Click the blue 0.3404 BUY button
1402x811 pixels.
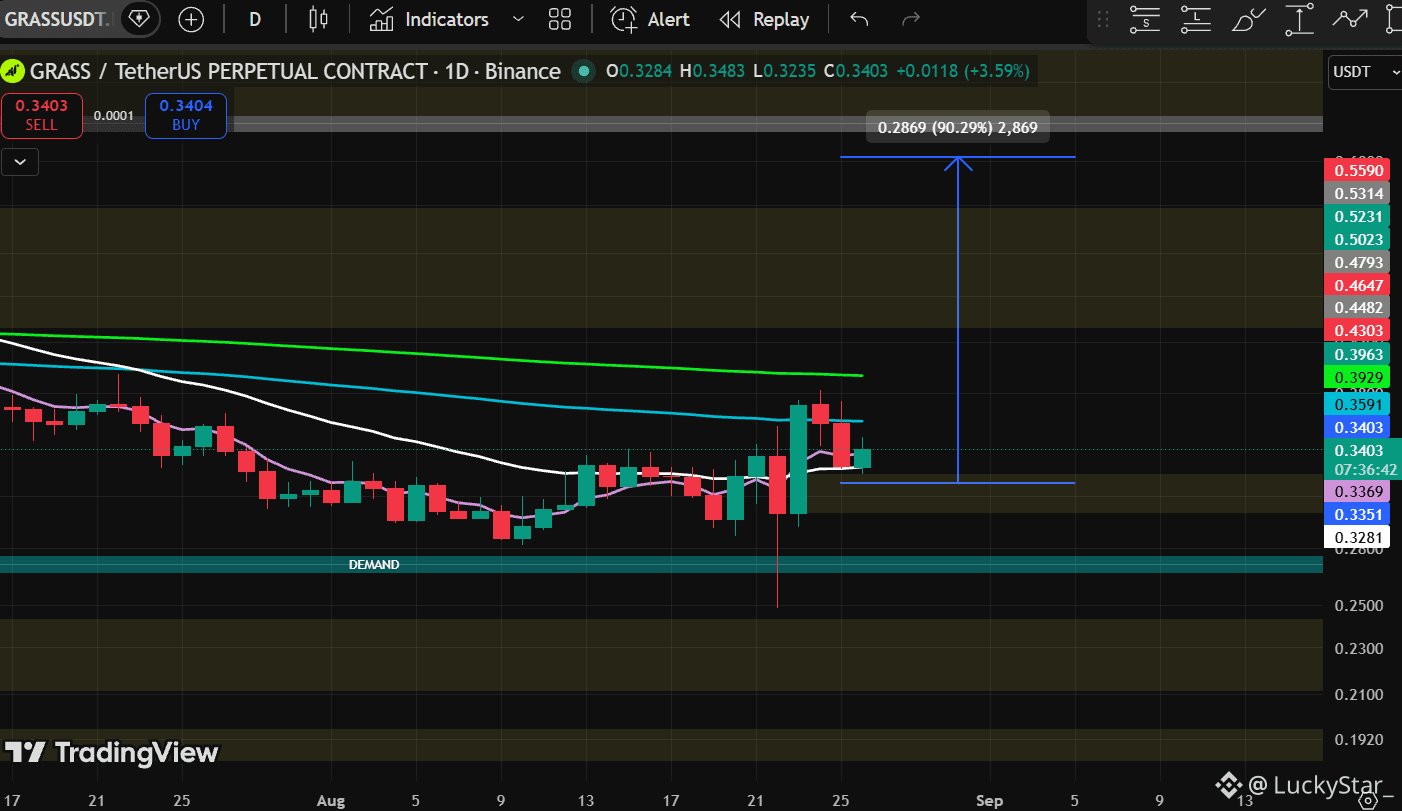tap(186, 115)
